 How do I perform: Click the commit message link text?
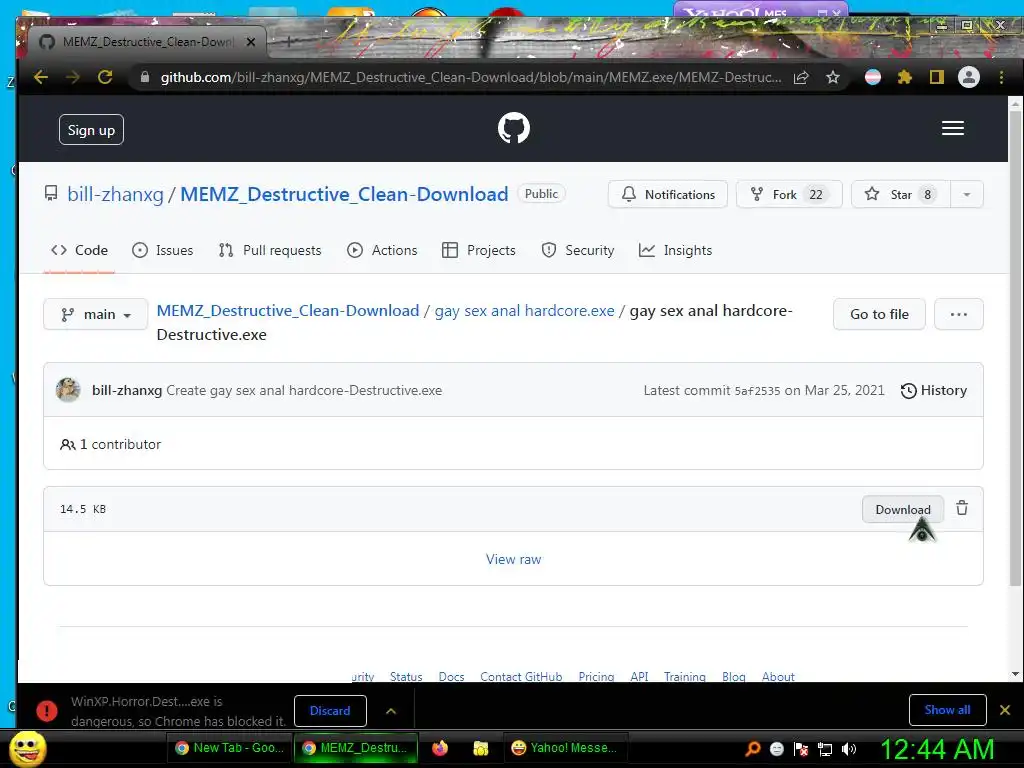304,391
